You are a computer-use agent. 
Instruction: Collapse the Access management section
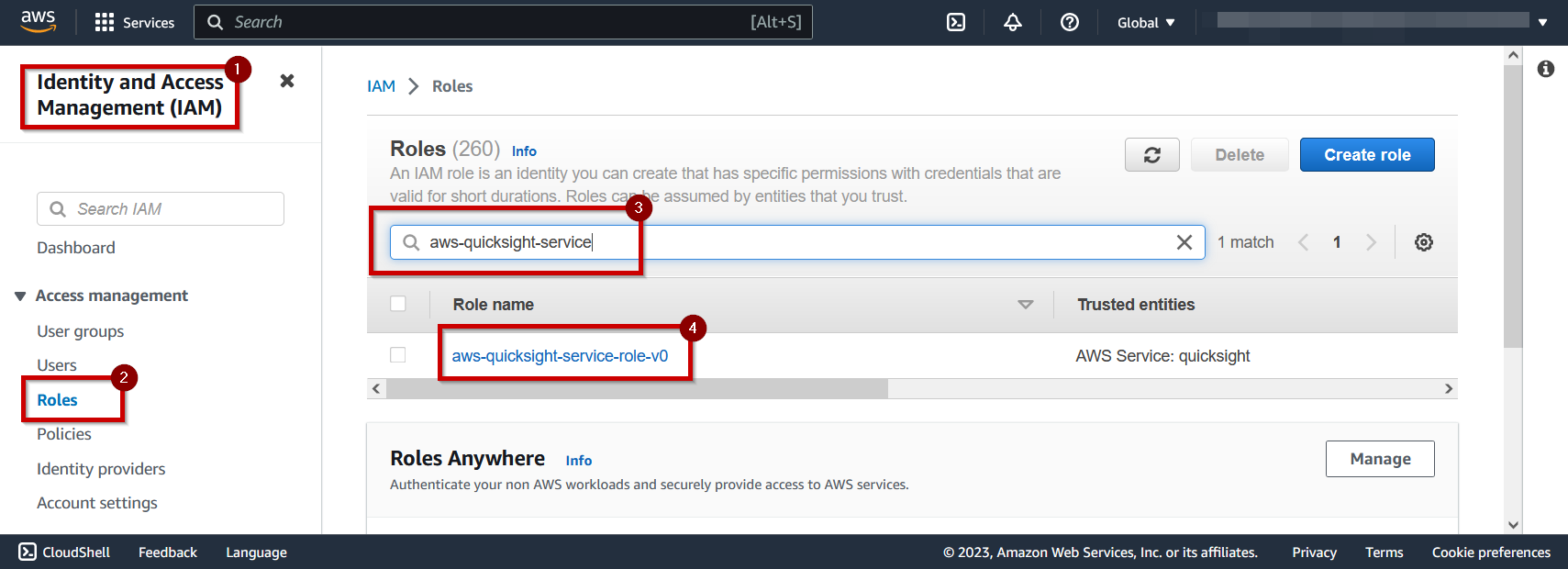[20, 296]
